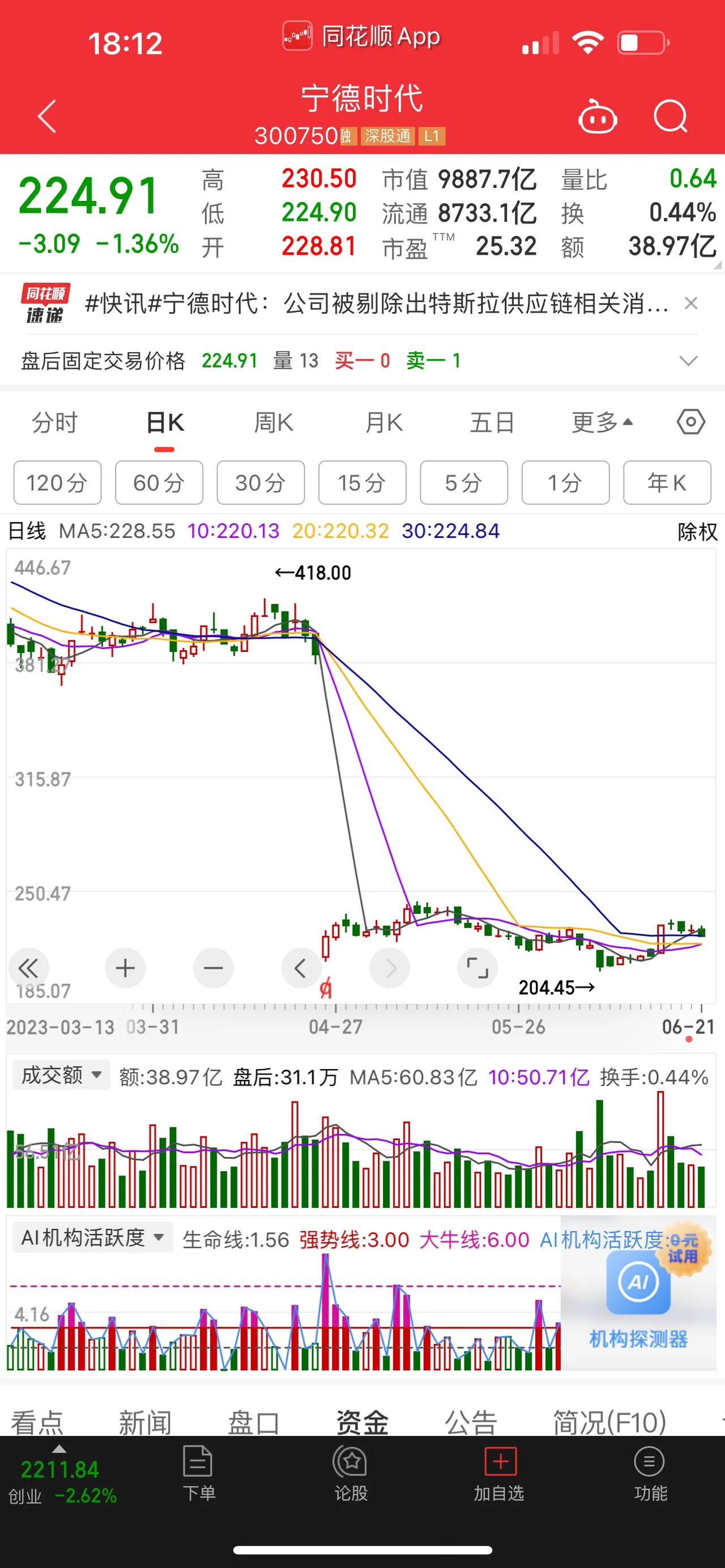Move chart right with arrow button
Viewport: 725px width, 1568px height.
pos(390,968)
